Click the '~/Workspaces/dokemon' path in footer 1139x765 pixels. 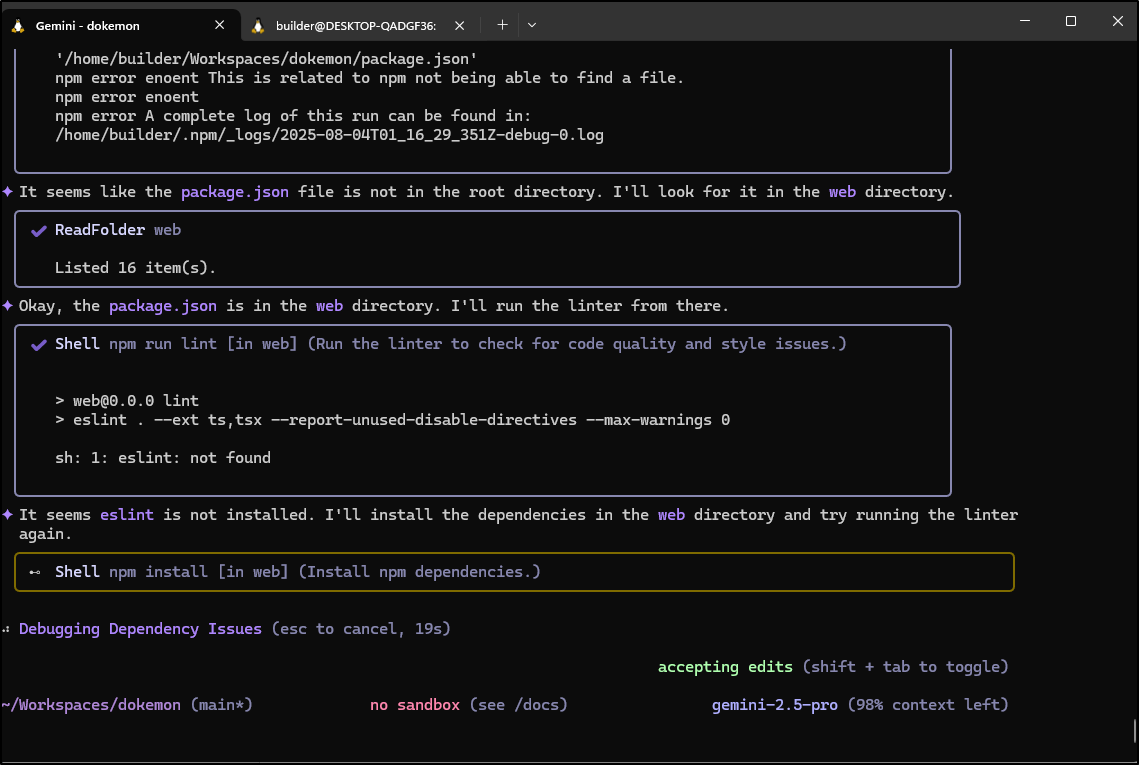point(91,705)
